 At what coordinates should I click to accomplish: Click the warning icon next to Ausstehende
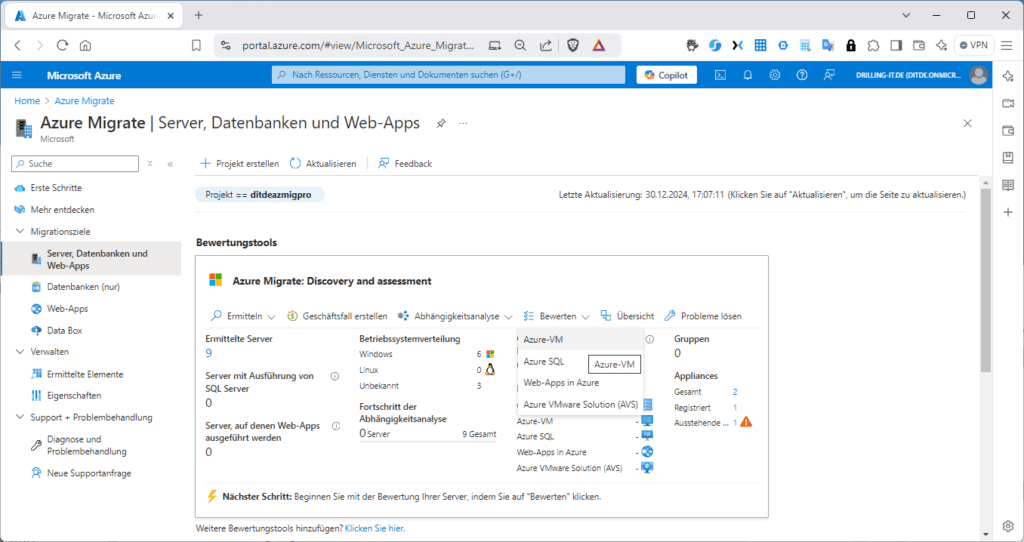point(746,422)
